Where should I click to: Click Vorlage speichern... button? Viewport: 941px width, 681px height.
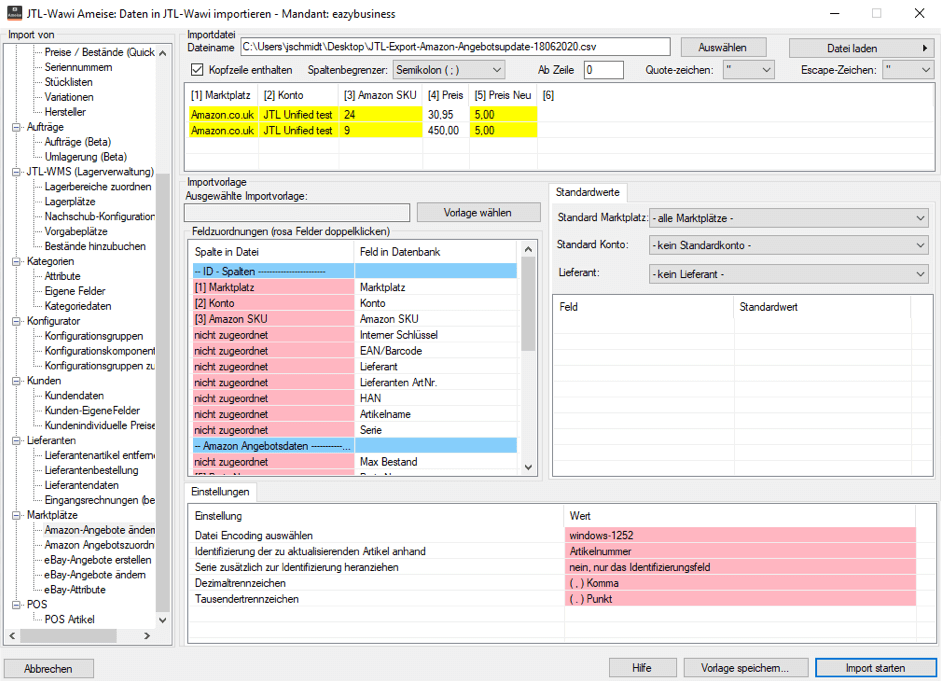[745, 668]
